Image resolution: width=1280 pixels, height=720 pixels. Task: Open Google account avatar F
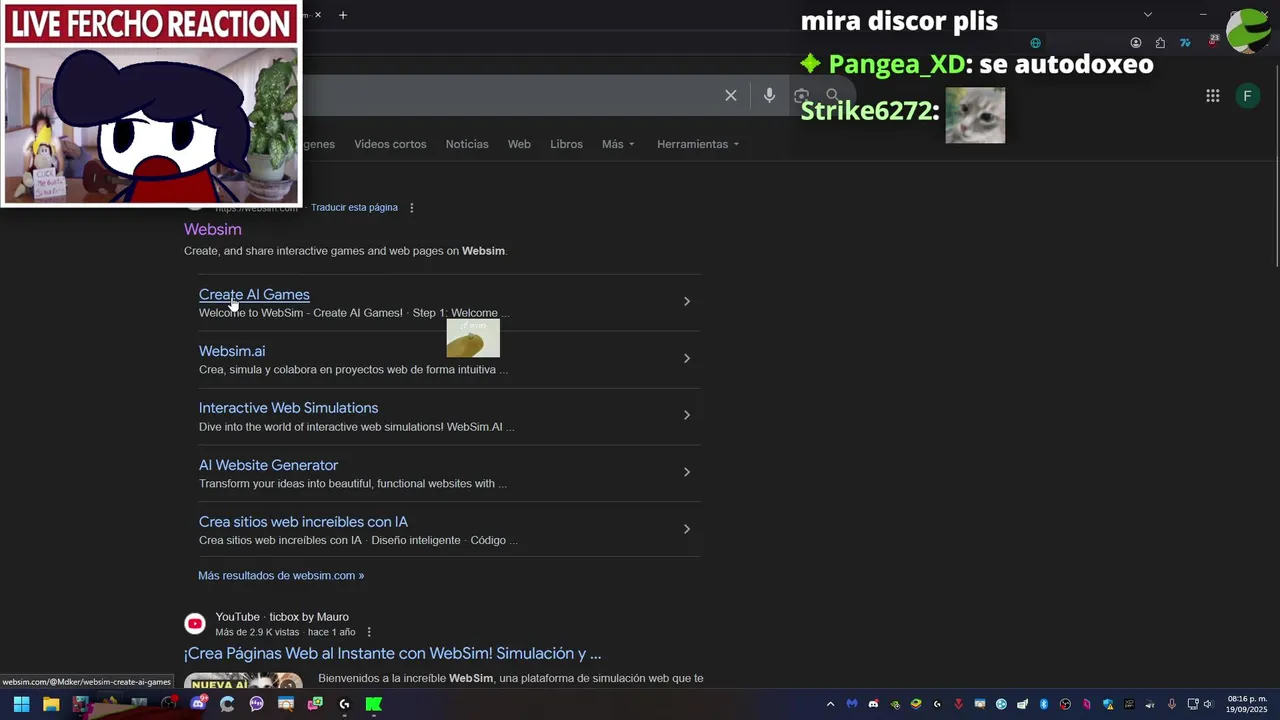pos(1247,96)
